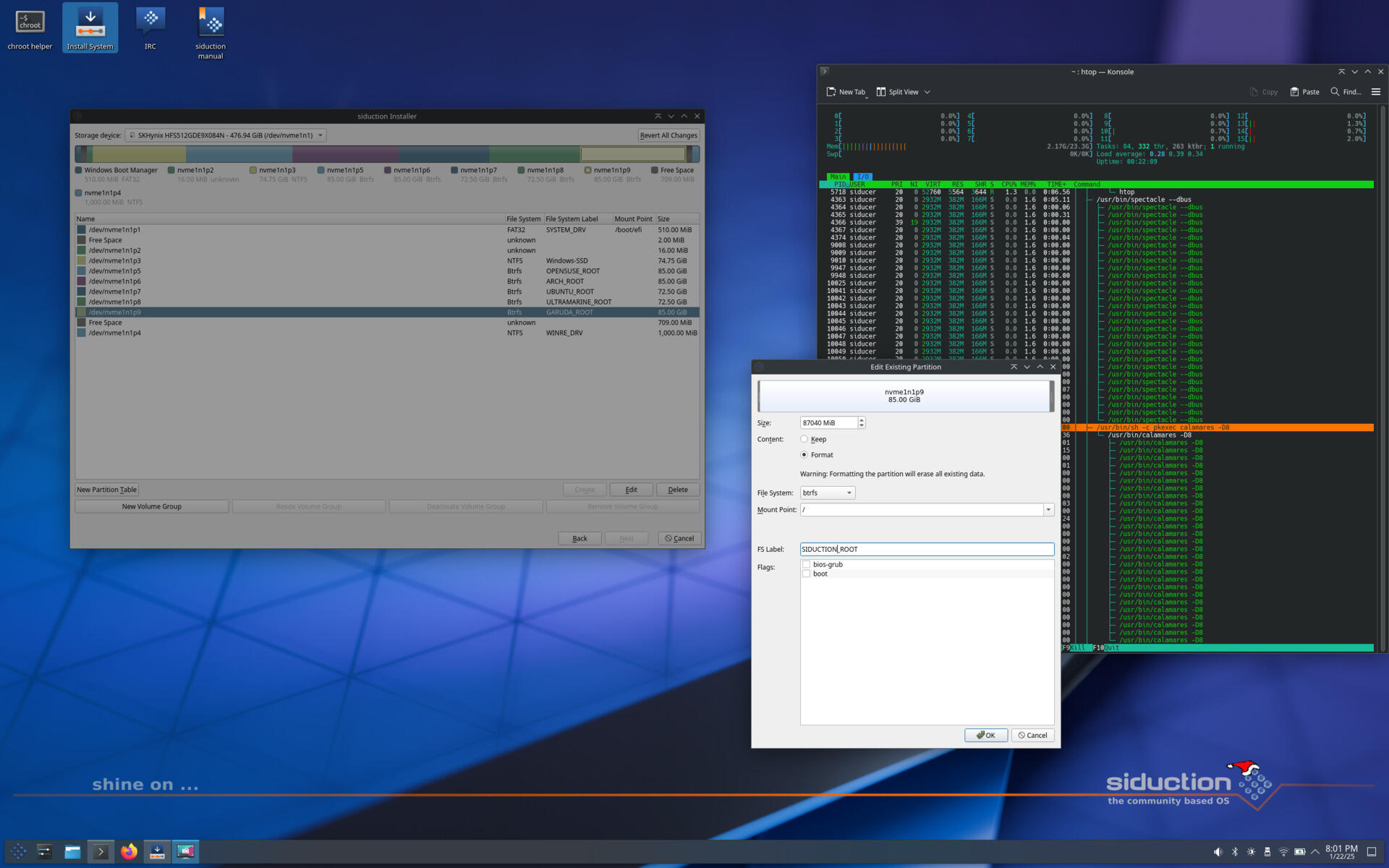Open the IRC desktop icon
1389x868 pixels.
point(150,29)
